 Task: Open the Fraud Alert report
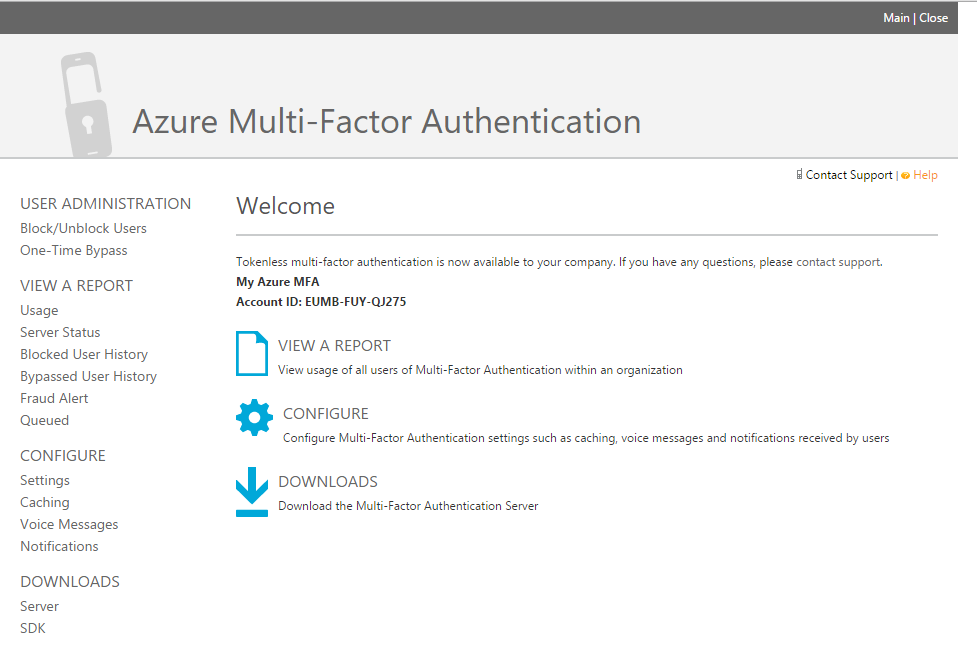[54, 397]
